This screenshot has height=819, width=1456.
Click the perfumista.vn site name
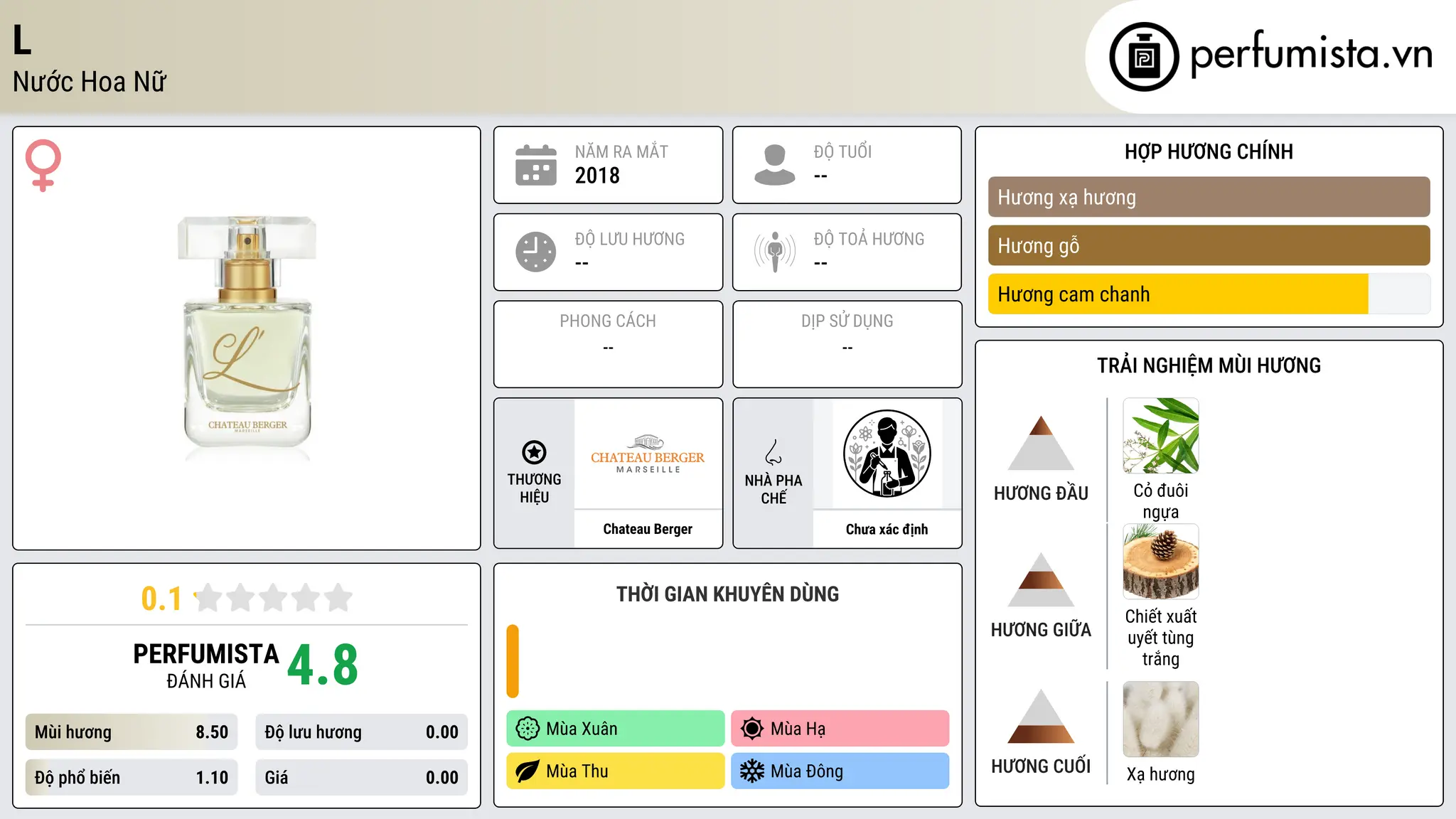pyautogui.click(x=1311, y=54)
